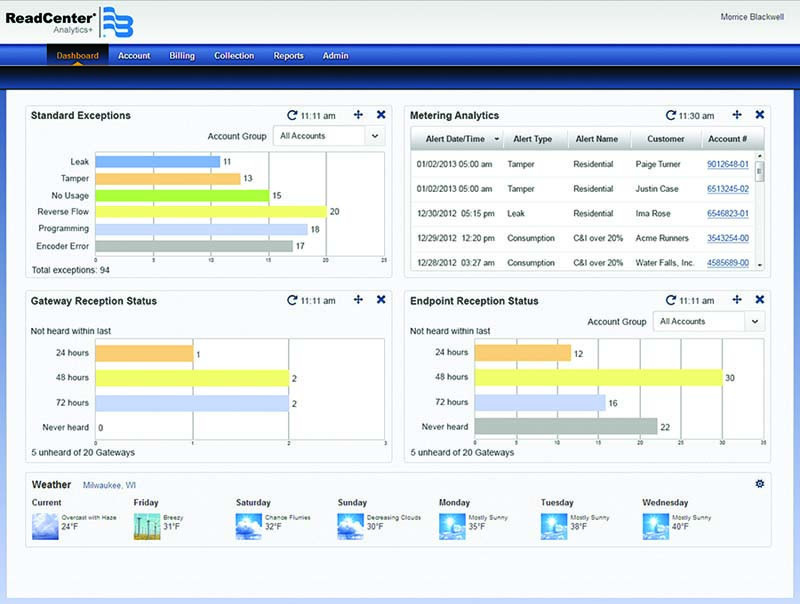Switch to the Billing tab

182,56
